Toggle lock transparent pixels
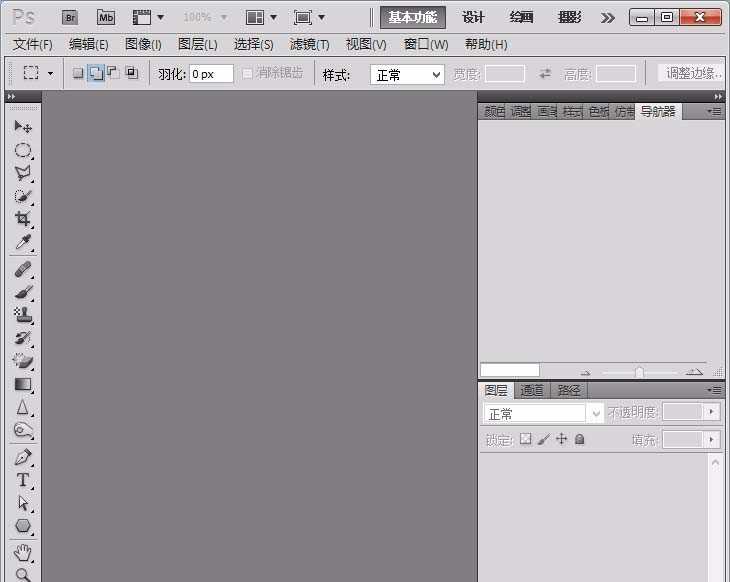Image resolution: width=730 pixels, height=582 pixels. pyautogui.click(x=526, y=439)
